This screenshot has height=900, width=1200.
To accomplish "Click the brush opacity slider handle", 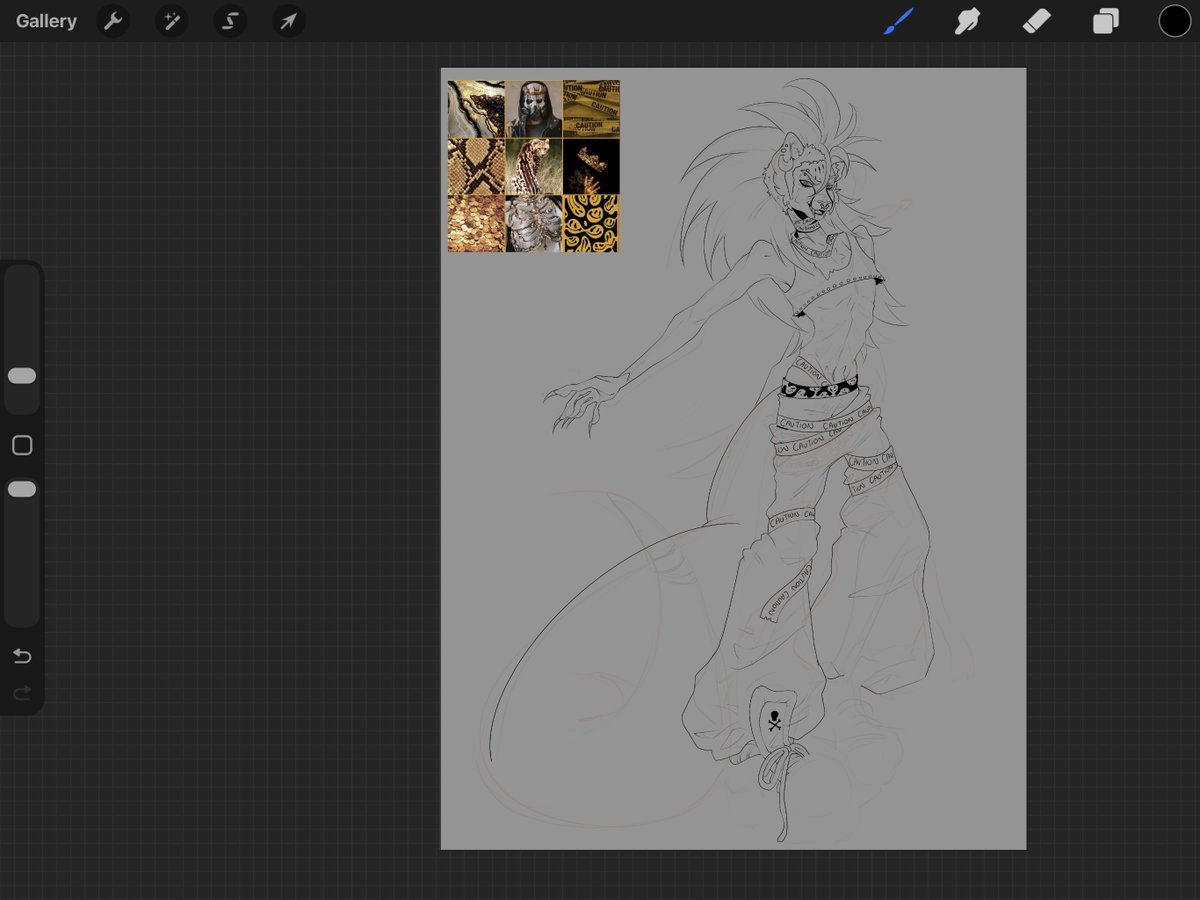I will (22, 489).
